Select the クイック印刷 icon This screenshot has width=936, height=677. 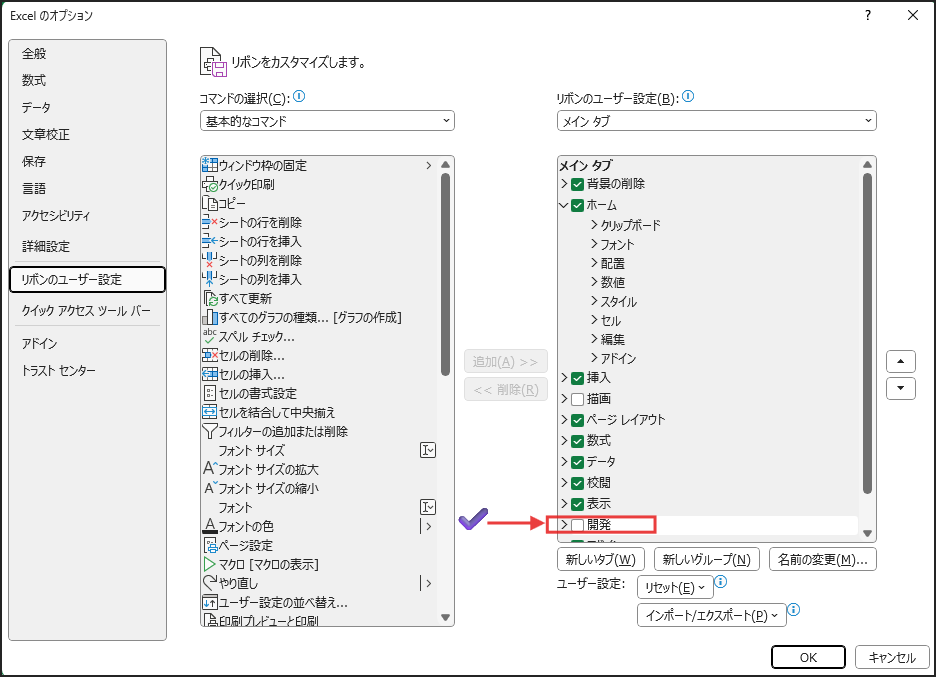(210, 184)
